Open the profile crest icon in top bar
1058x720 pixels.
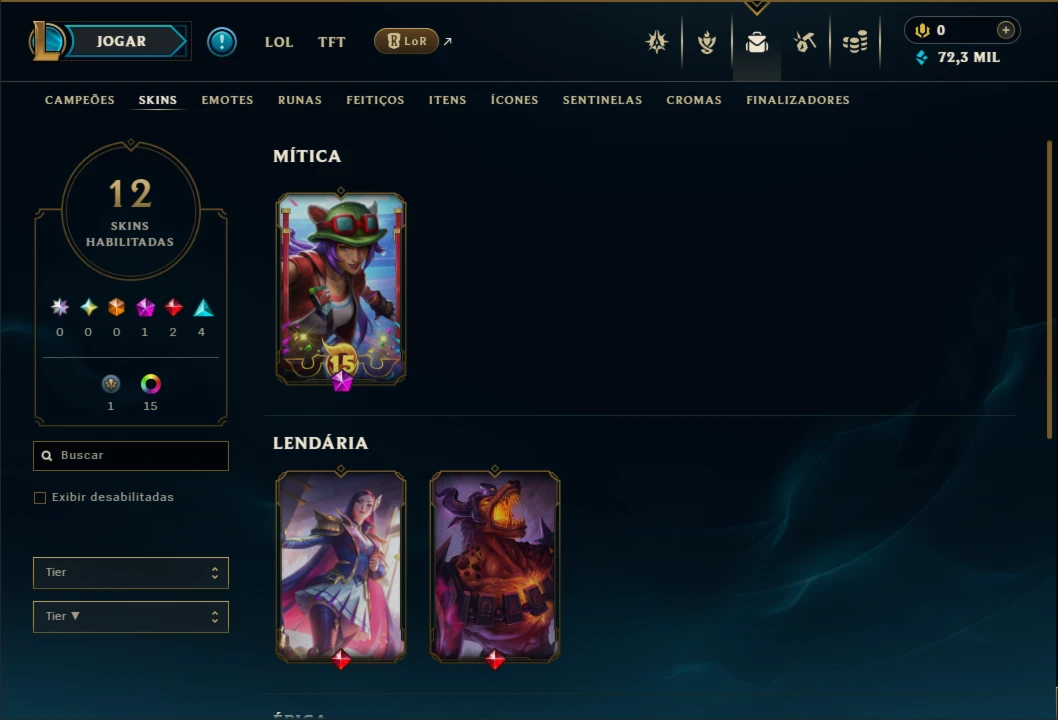pos(657,43)
